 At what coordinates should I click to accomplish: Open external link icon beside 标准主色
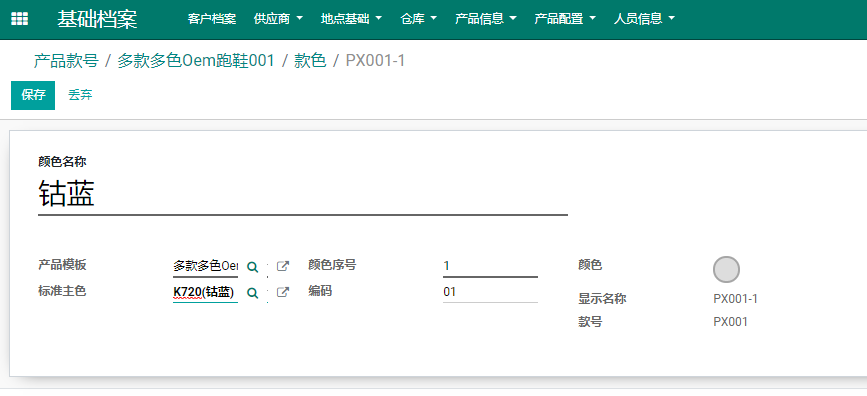tap(283, 292)
